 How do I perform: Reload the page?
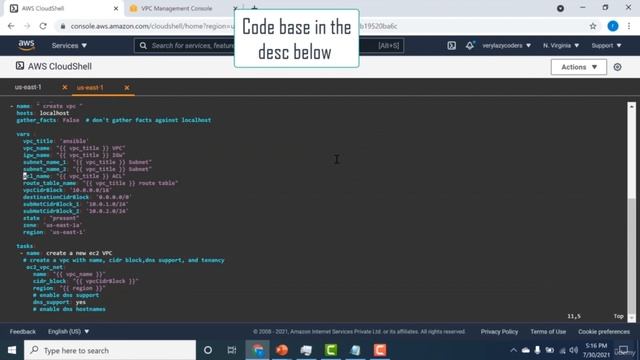coord(43,26)
